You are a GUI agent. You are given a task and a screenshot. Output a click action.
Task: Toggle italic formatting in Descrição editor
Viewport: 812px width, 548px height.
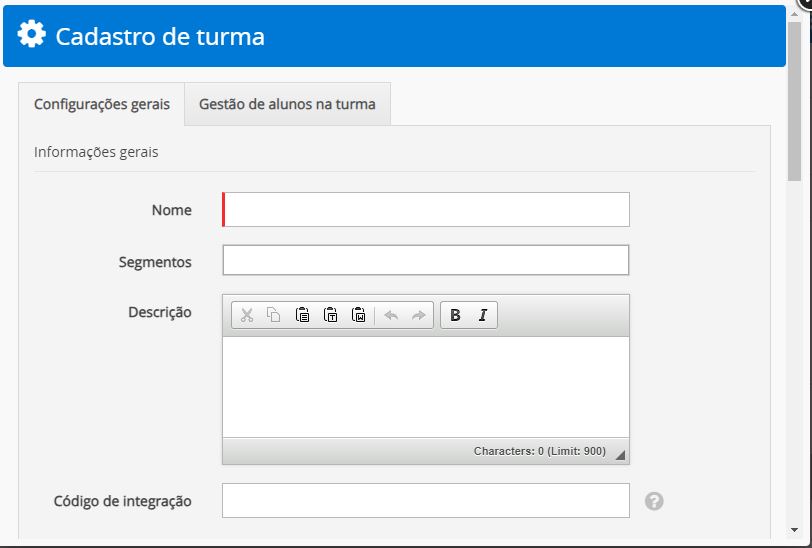(x=483, y=315)
